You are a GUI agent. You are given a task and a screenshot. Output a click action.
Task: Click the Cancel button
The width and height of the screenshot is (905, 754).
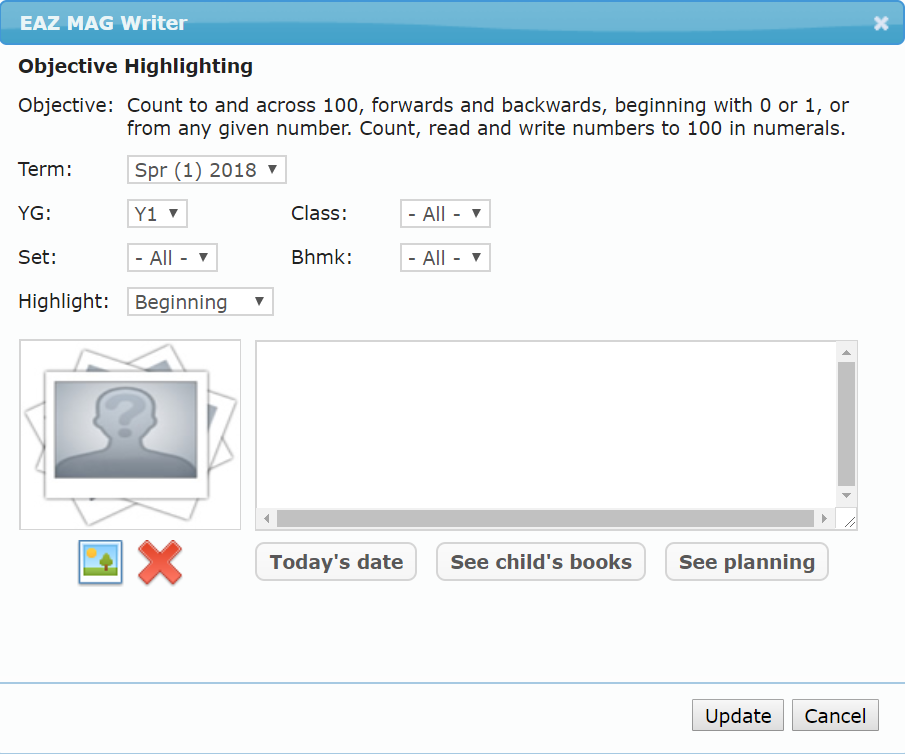pos(835,716)
